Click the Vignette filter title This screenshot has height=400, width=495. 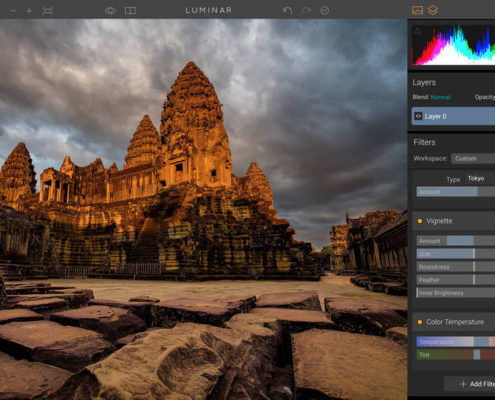click(x=439, y=221)
